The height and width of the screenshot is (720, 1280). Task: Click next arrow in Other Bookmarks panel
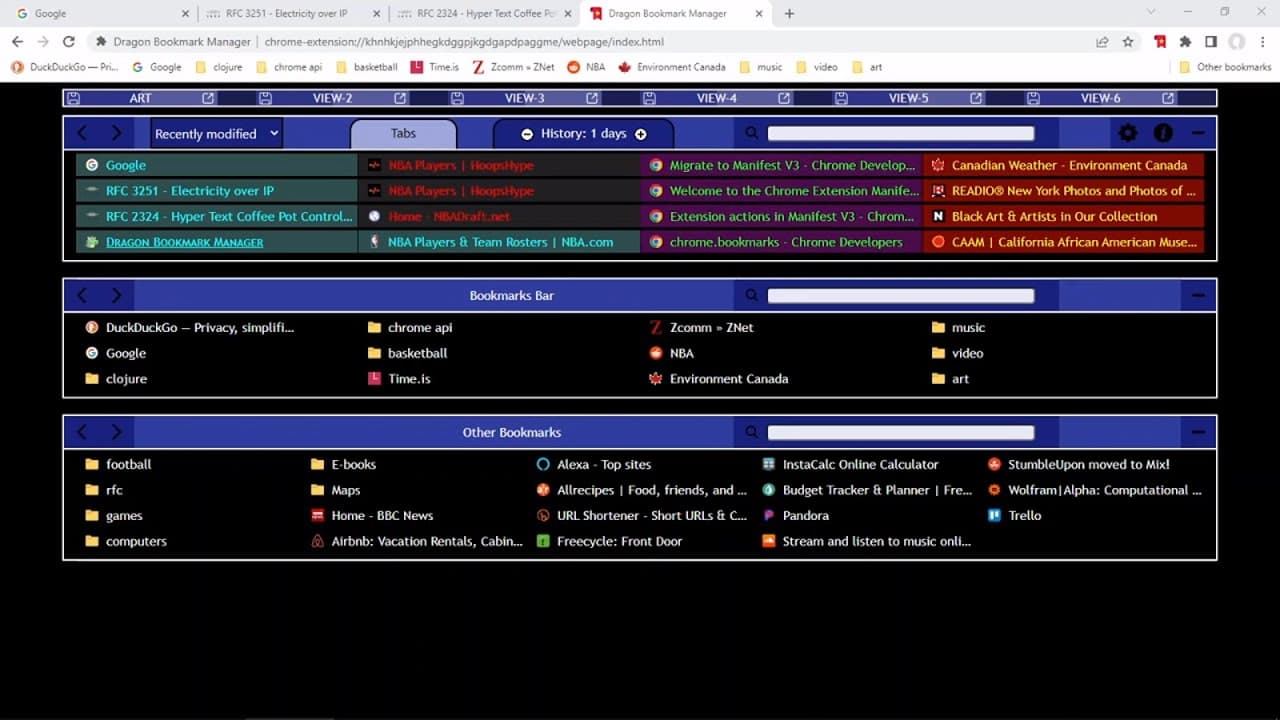tap(116, 432)
